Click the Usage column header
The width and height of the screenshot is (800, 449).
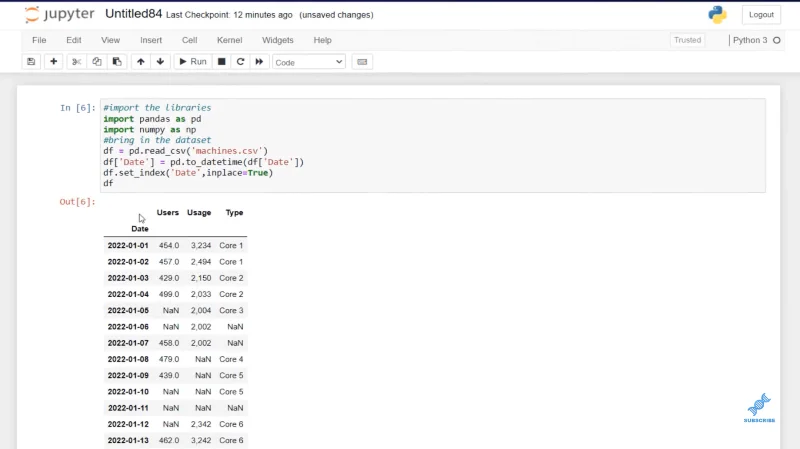[x=199, y=212]
